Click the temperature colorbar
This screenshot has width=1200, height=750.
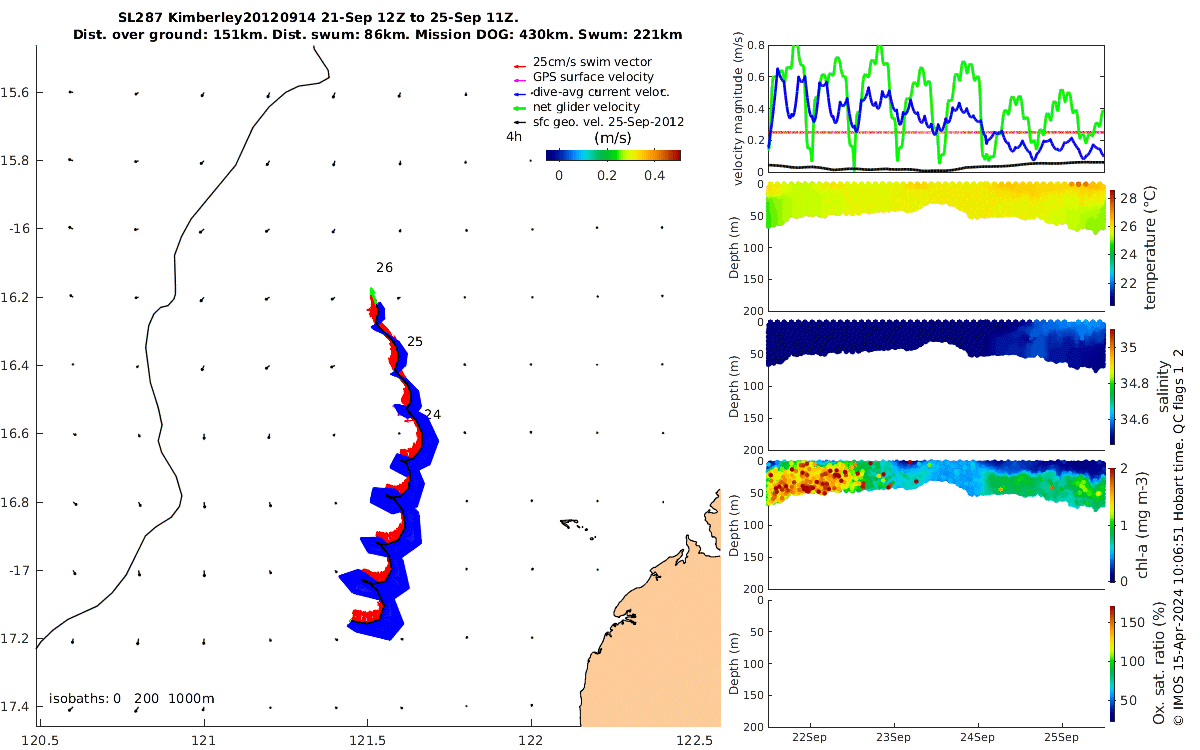click(x=1113, y=246)
